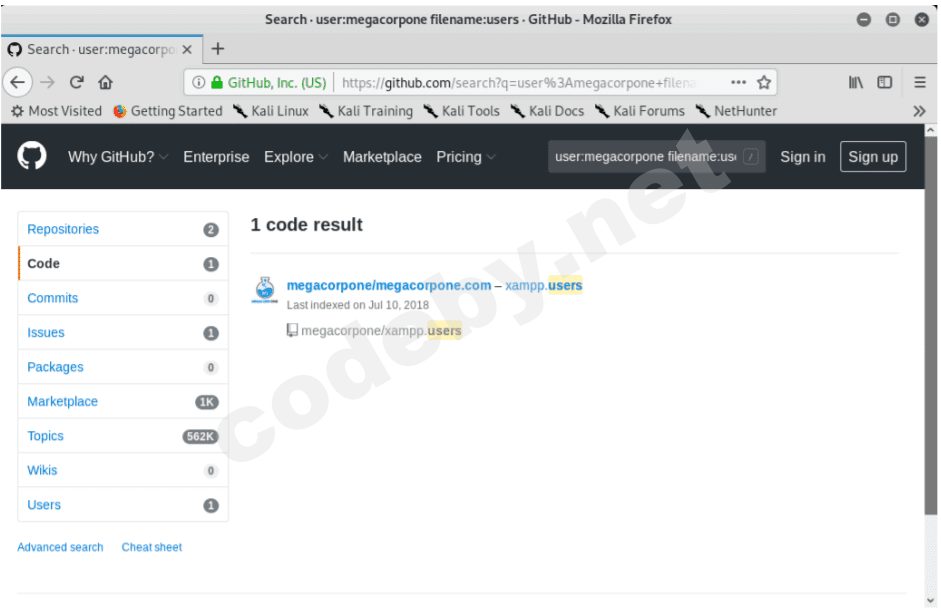Click the GitHub octocat logo
This screenshot has width=941, height=611.
point(32,156)
